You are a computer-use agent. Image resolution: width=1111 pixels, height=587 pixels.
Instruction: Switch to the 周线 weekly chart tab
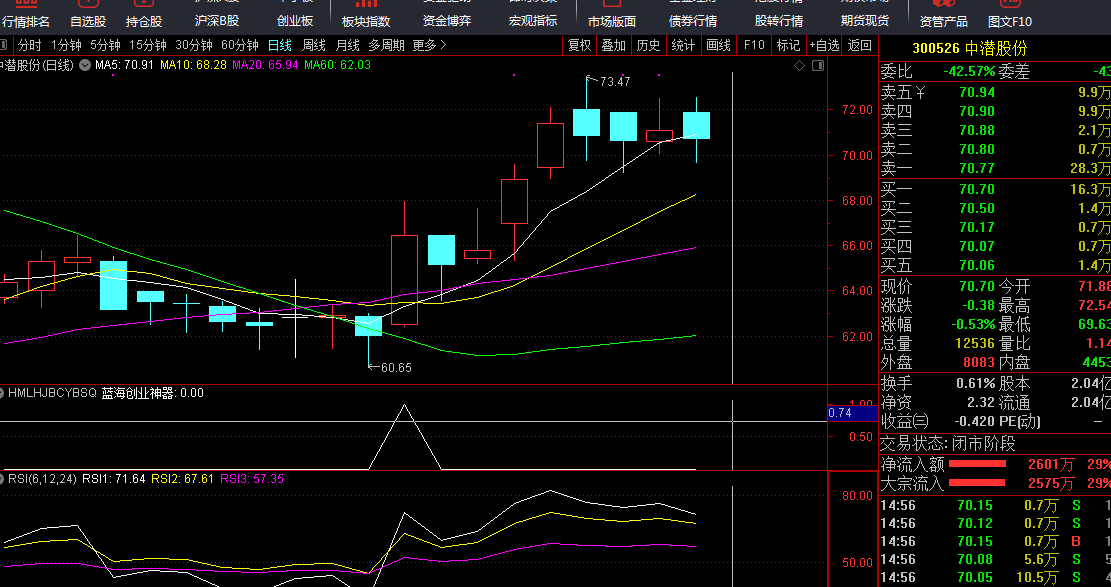click(x=314, y=45)
